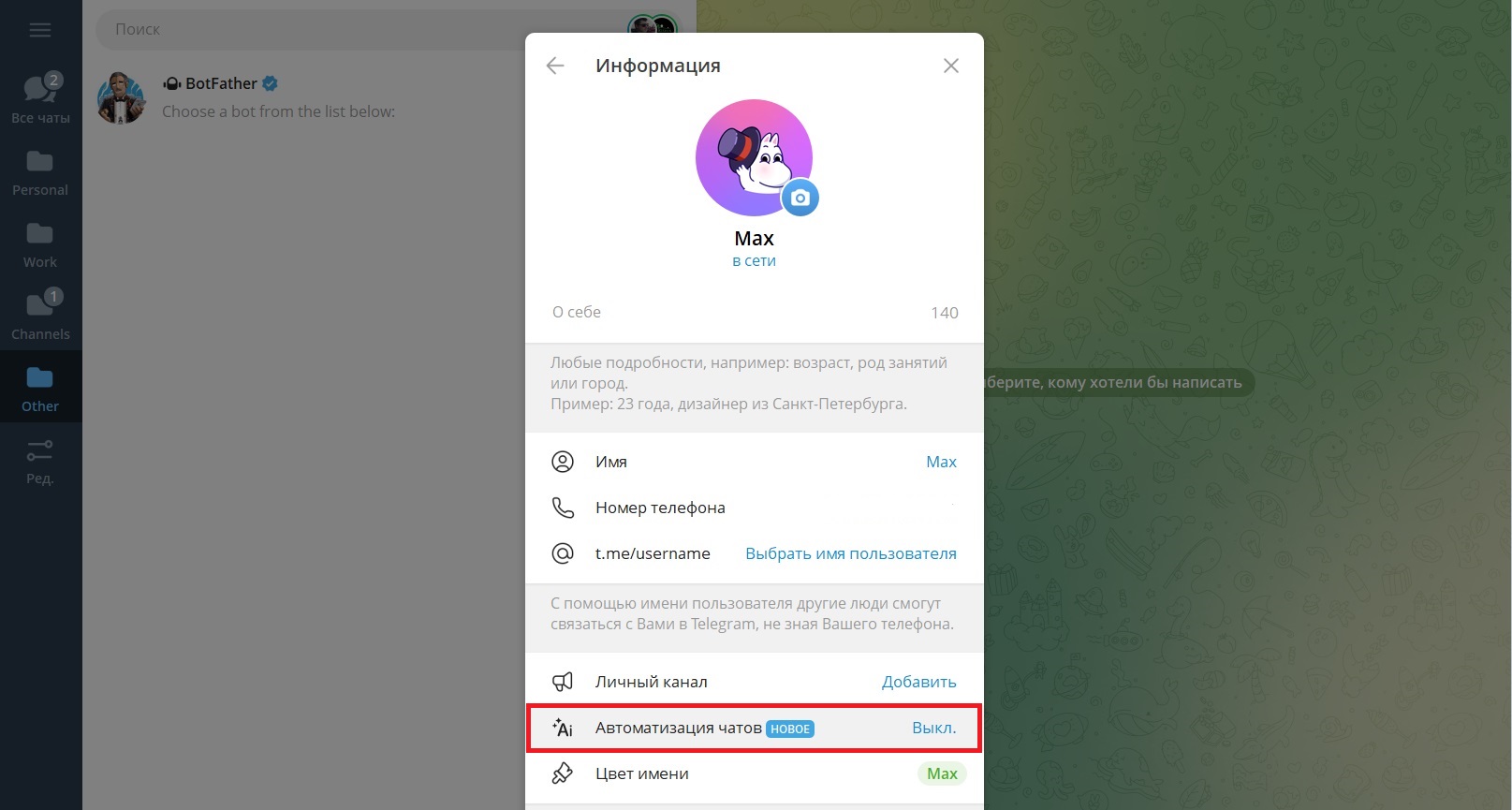The height and width of the screenshot is (810, 1512).
Task: Click the green Max name color chip
Action: (942, 773)
